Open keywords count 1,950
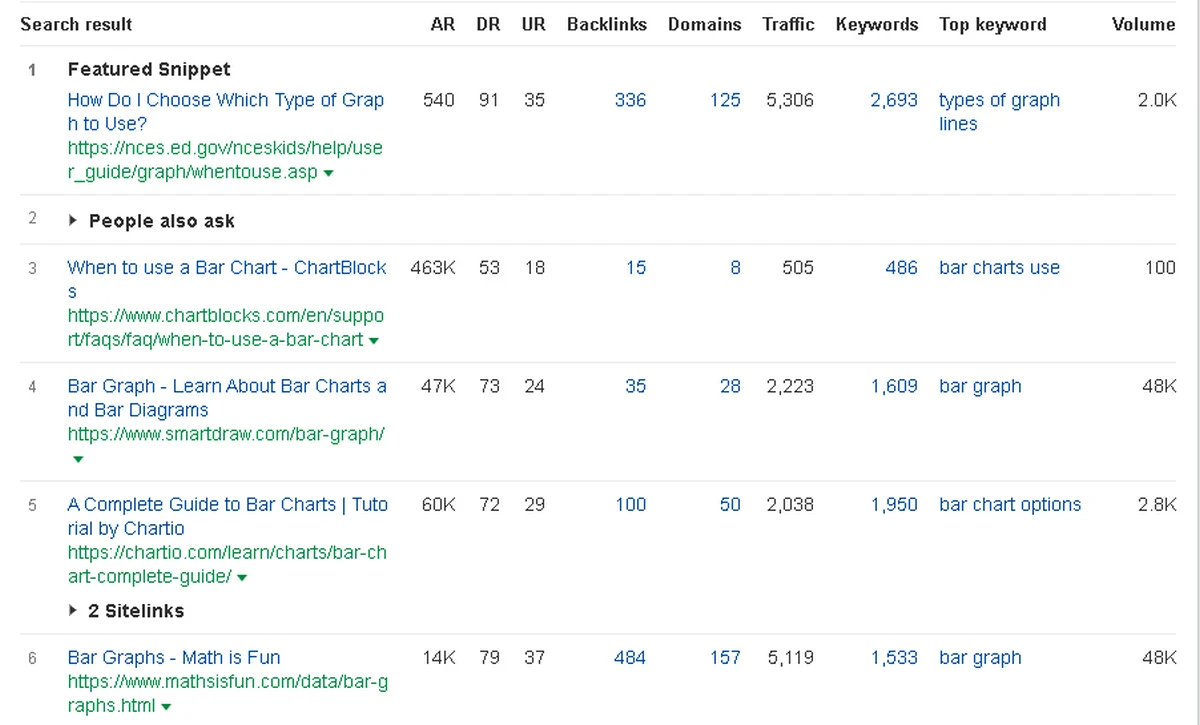This screenshot has width=1200, height=725. (894, 504)
